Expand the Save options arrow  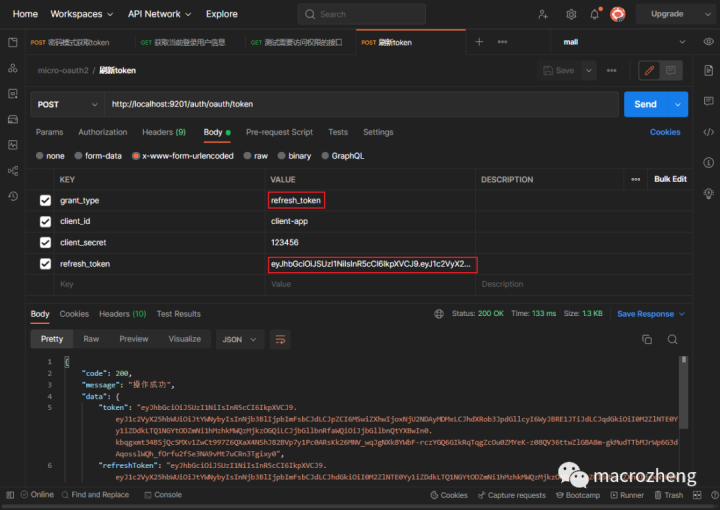pos(589,71)
